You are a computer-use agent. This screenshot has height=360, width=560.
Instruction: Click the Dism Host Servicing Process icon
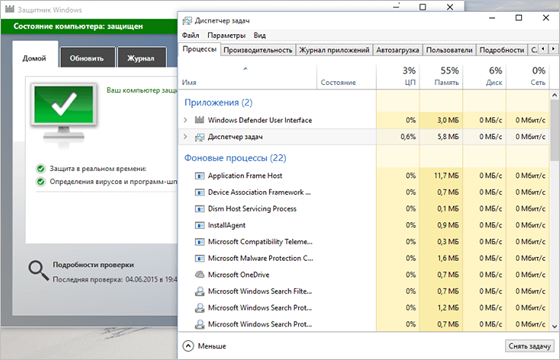point(199,209)
